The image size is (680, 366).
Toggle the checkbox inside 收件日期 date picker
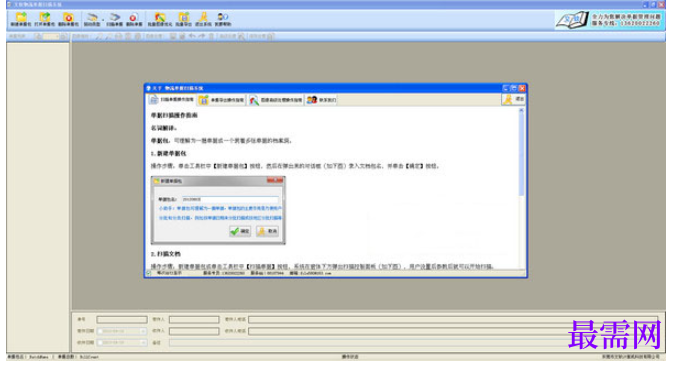click(100, 343)
